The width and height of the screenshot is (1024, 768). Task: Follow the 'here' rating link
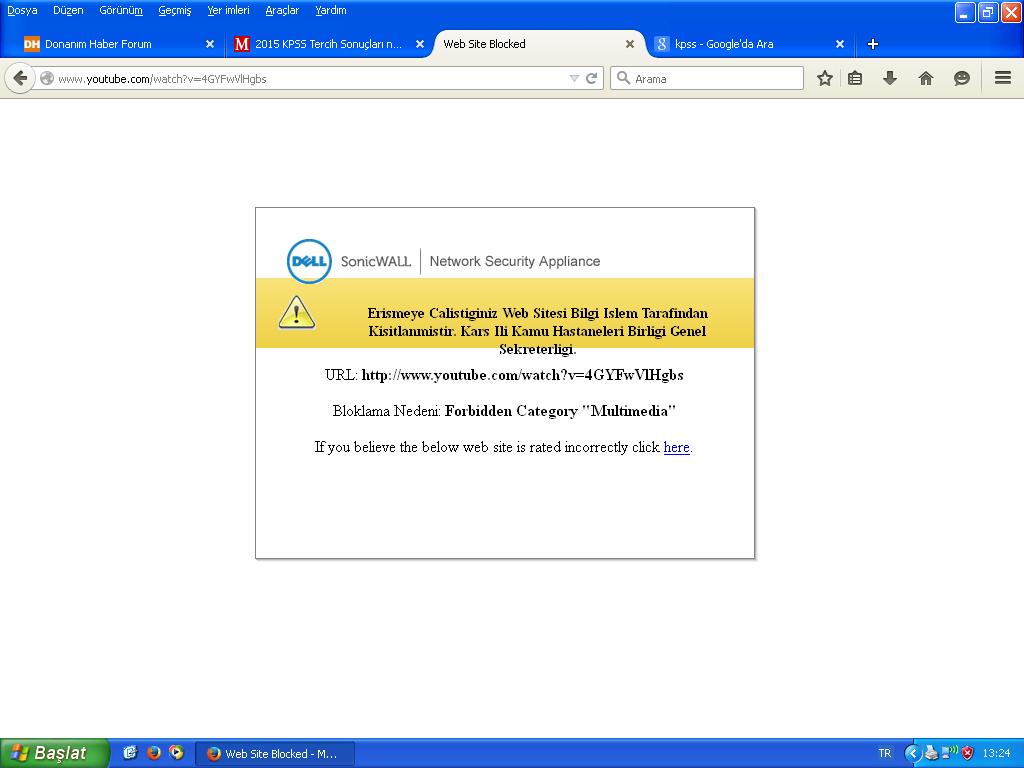tap(677, 447)
